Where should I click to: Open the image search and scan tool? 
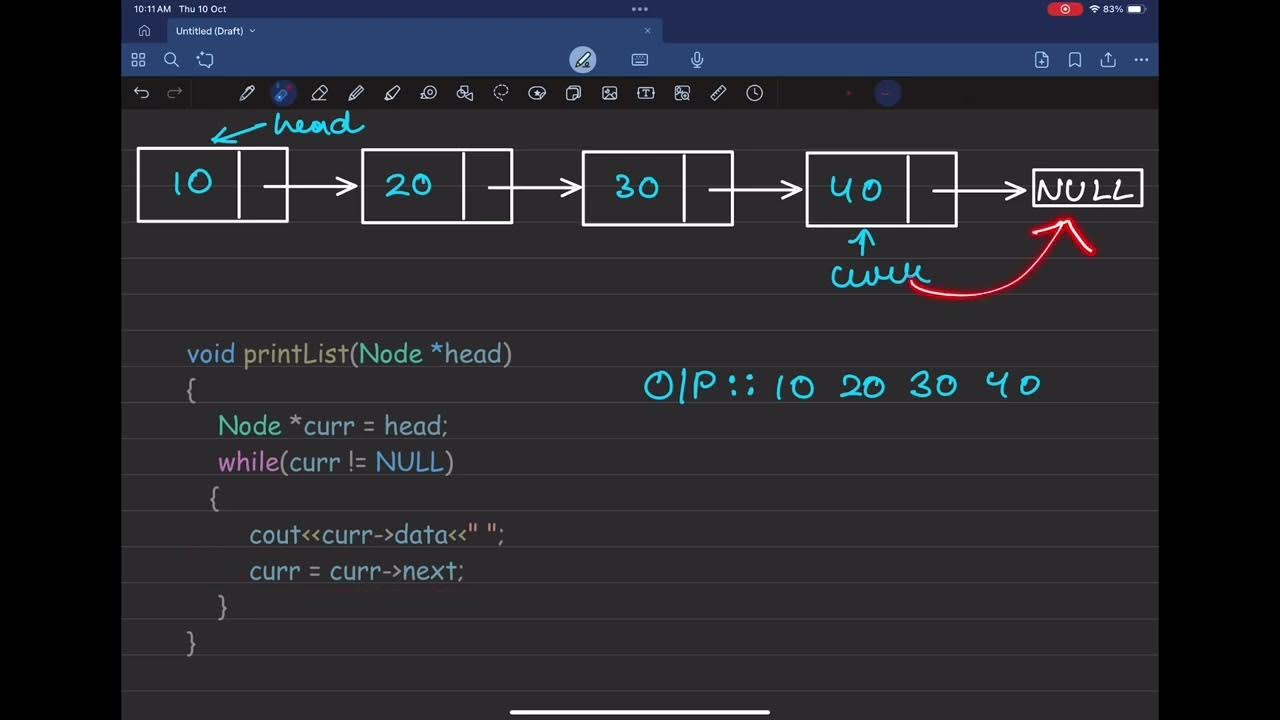coord(682,93)
